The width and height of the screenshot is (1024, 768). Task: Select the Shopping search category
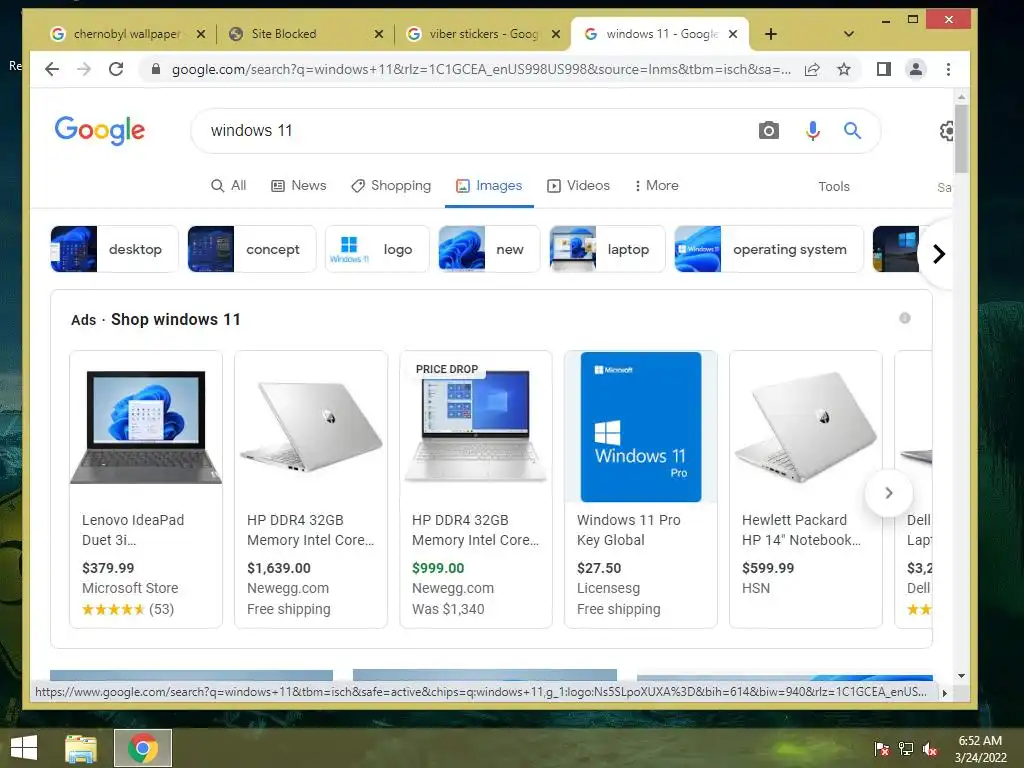(391, 186)
